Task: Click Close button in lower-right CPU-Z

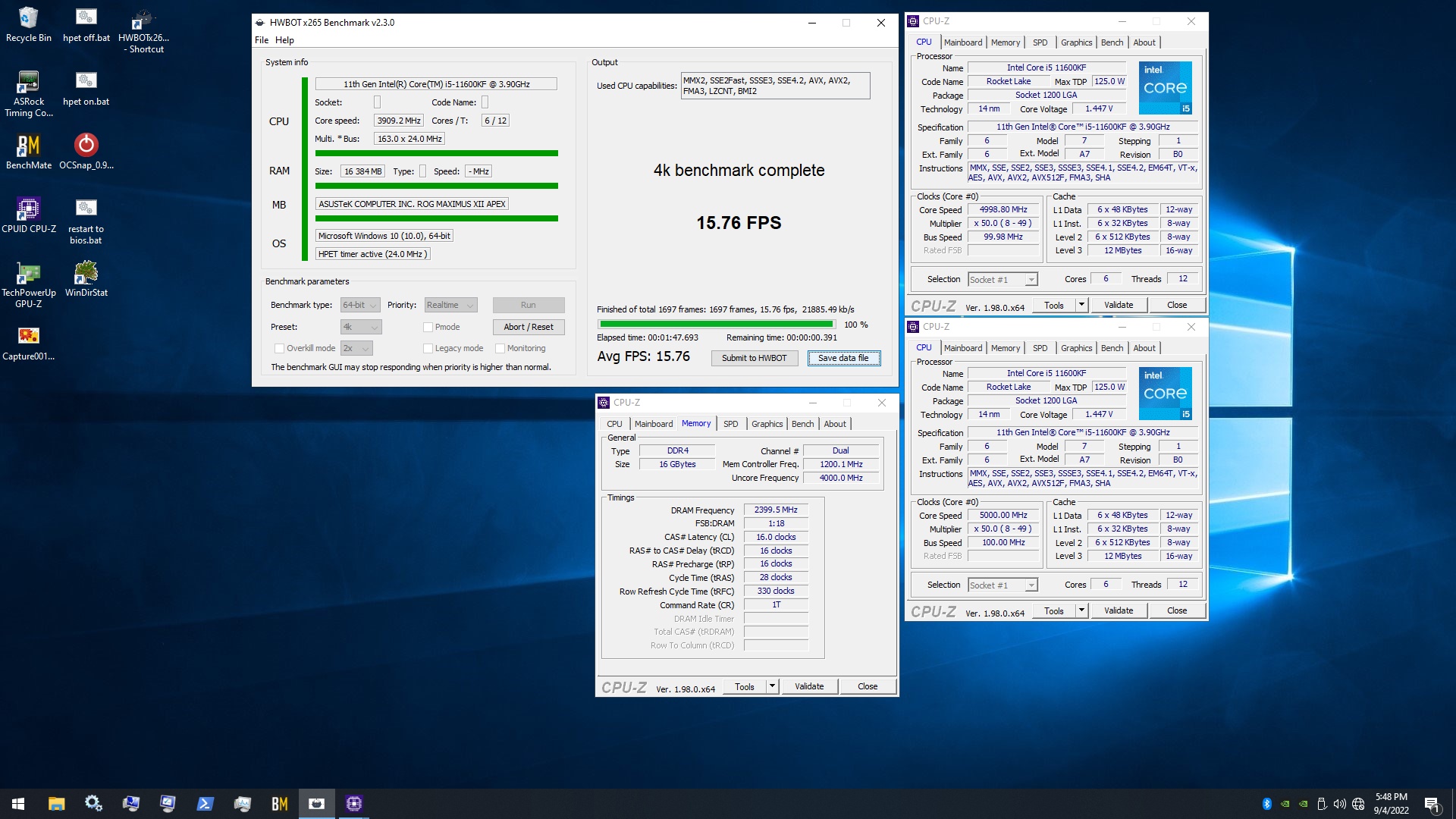Action: click(x=1177, y=610)
